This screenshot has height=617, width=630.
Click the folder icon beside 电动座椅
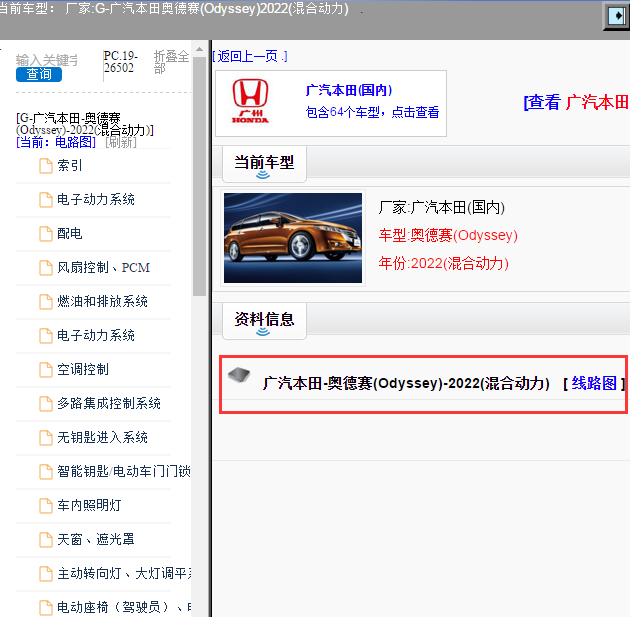46,608
